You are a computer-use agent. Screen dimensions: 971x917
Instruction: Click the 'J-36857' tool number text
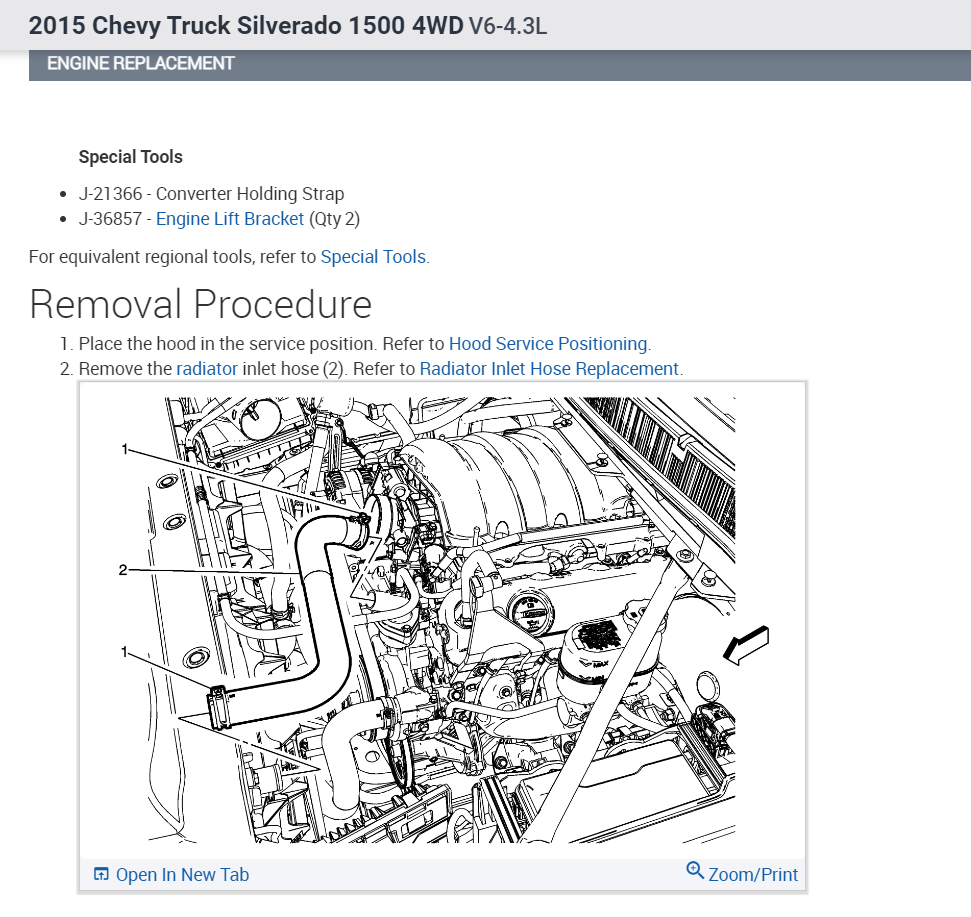pos(110,219)
